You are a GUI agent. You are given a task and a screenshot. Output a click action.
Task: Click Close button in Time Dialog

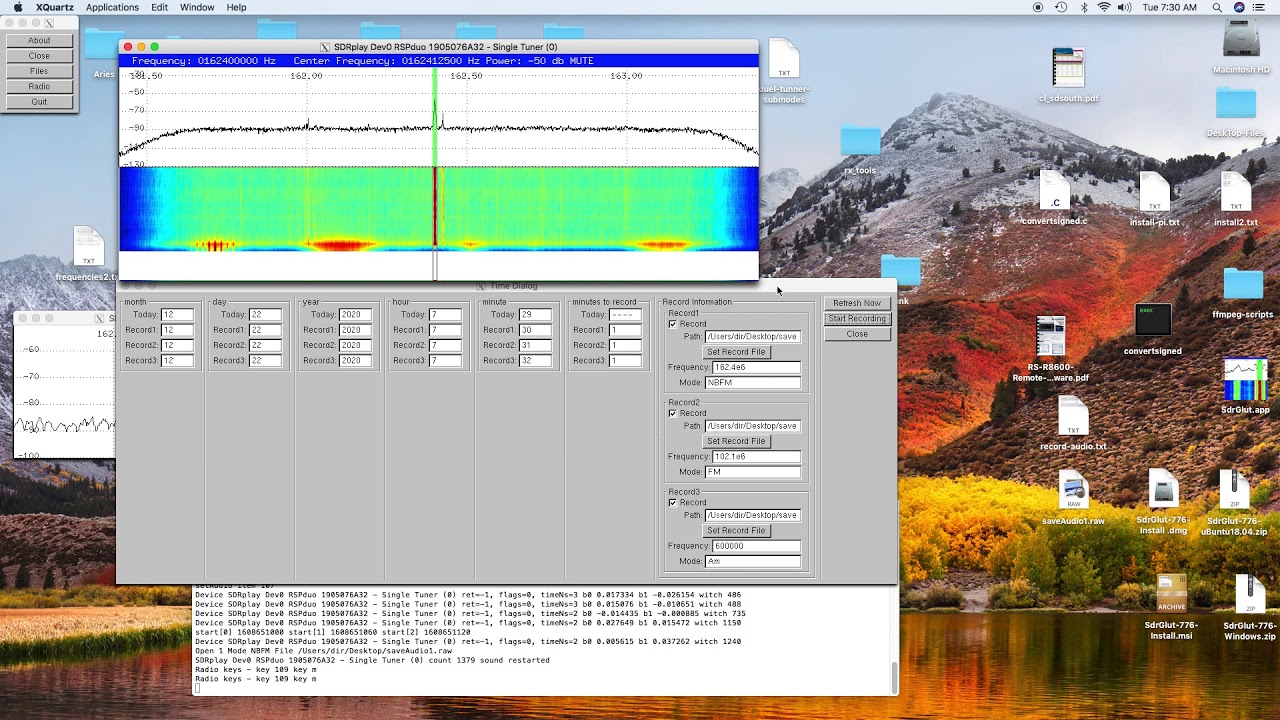(857, 334)
